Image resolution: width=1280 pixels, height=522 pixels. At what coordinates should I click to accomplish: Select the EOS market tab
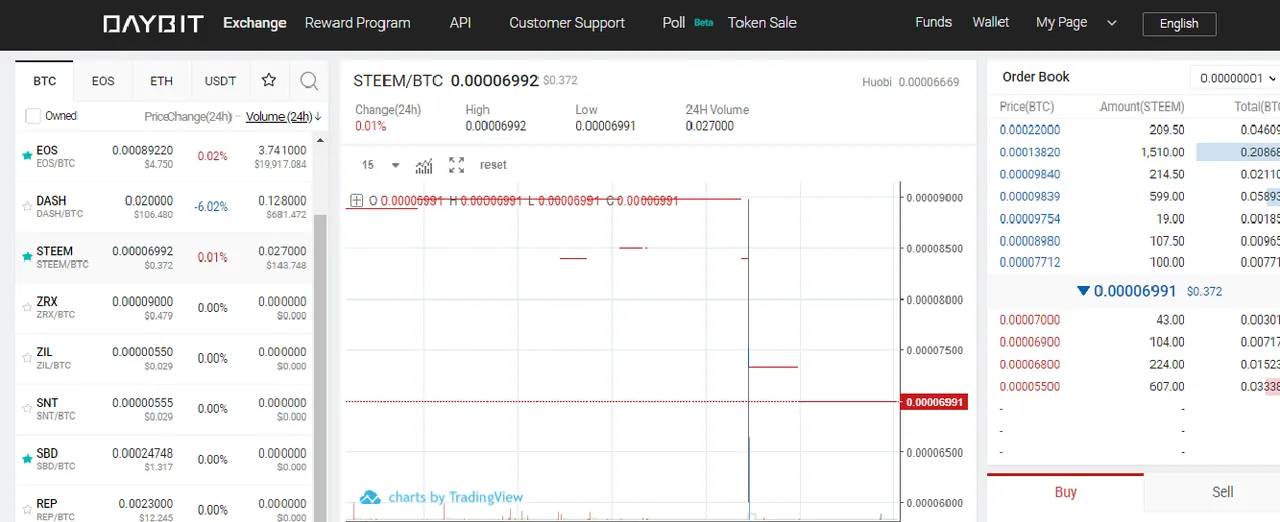click(103, 81)
